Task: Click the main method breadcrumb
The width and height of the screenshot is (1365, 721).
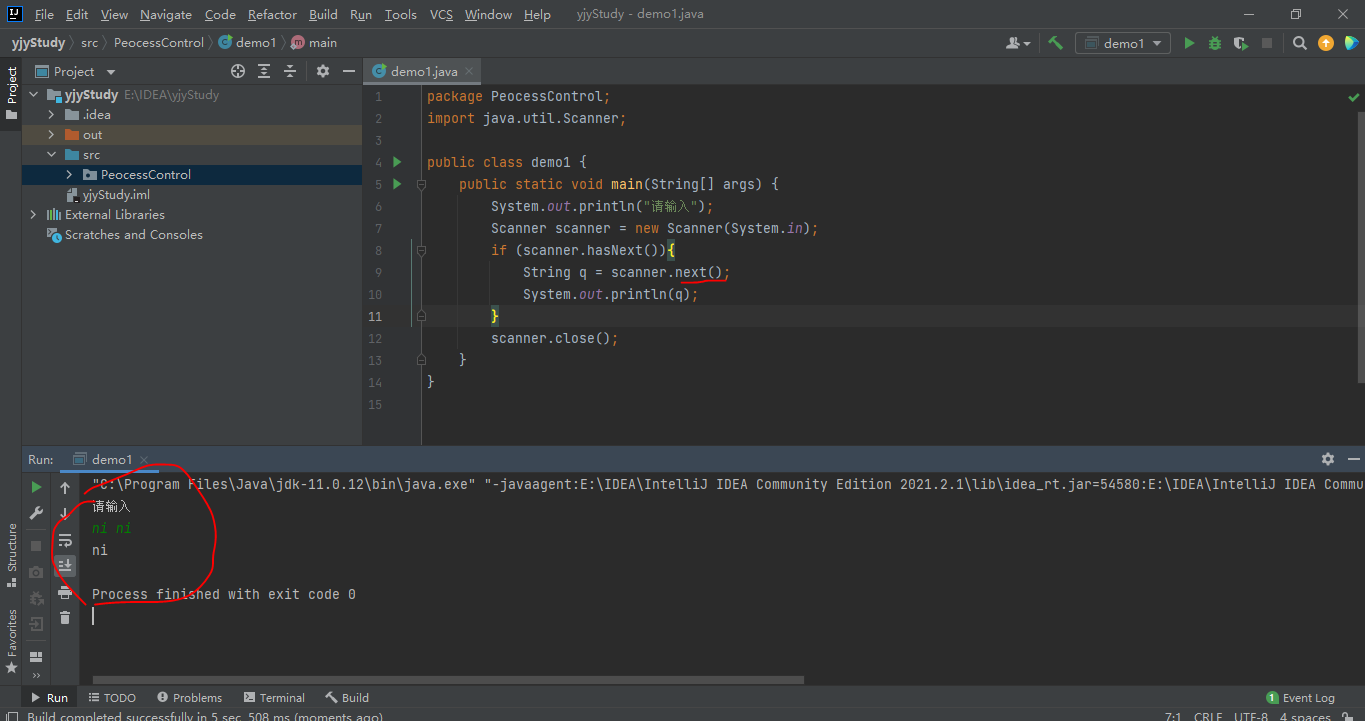Action: [314, 43]
